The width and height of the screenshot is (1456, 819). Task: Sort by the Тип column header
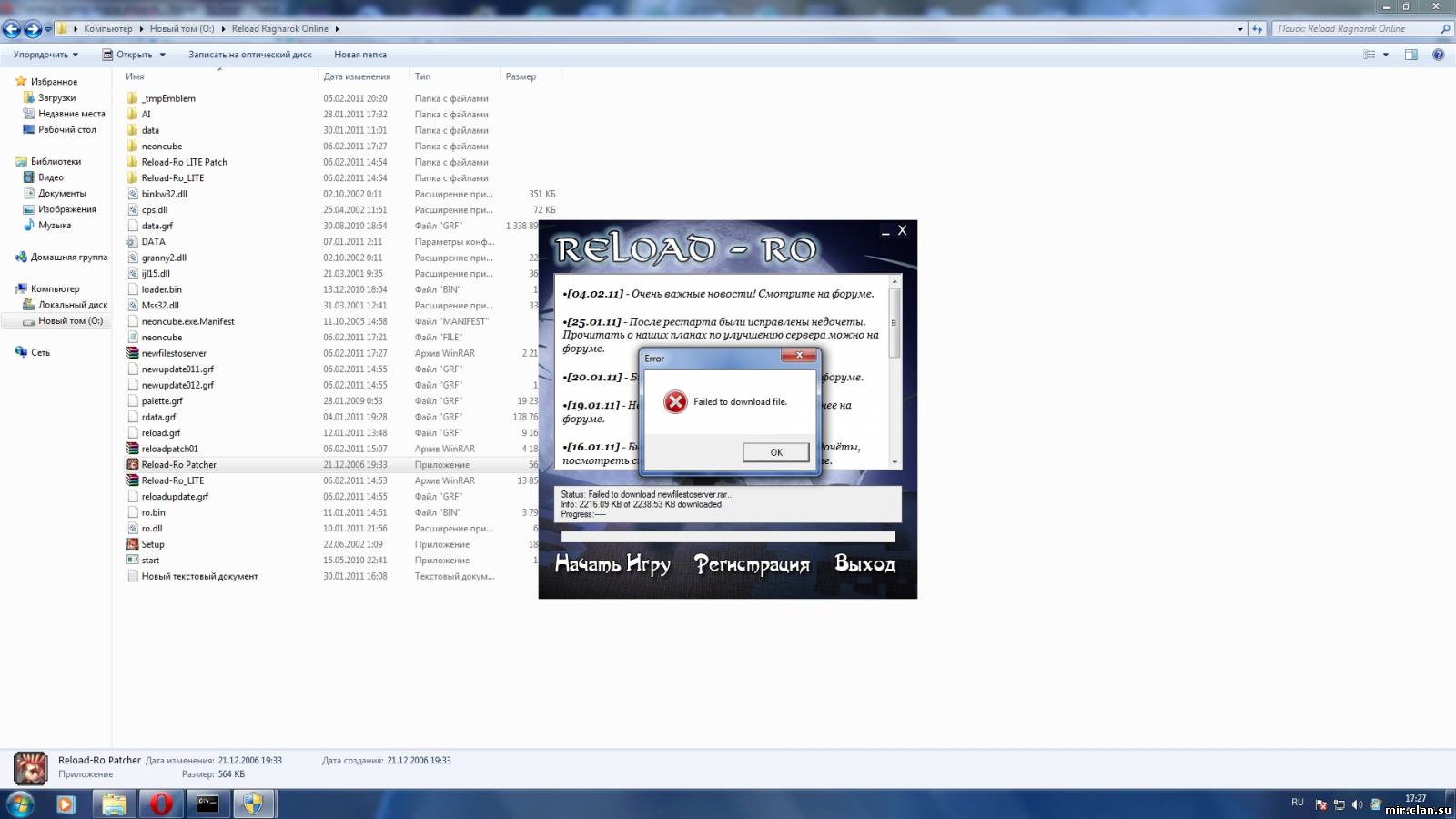click(x=423, y=76)
